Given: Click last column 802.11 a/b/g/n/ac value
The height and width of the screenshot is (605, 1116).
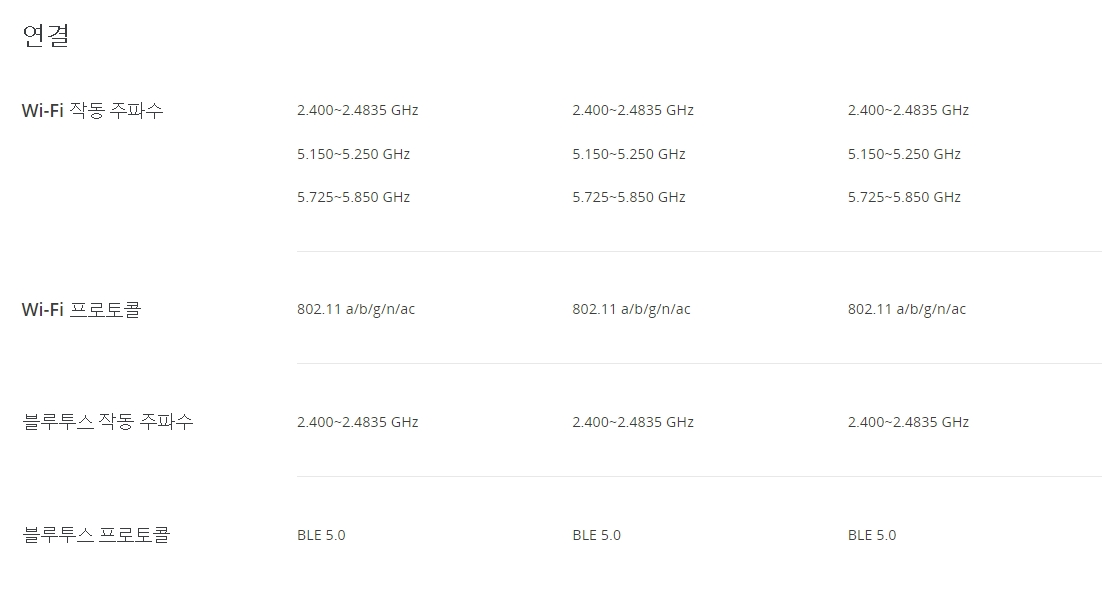Looking at the screenshot, I should point(907,310).
